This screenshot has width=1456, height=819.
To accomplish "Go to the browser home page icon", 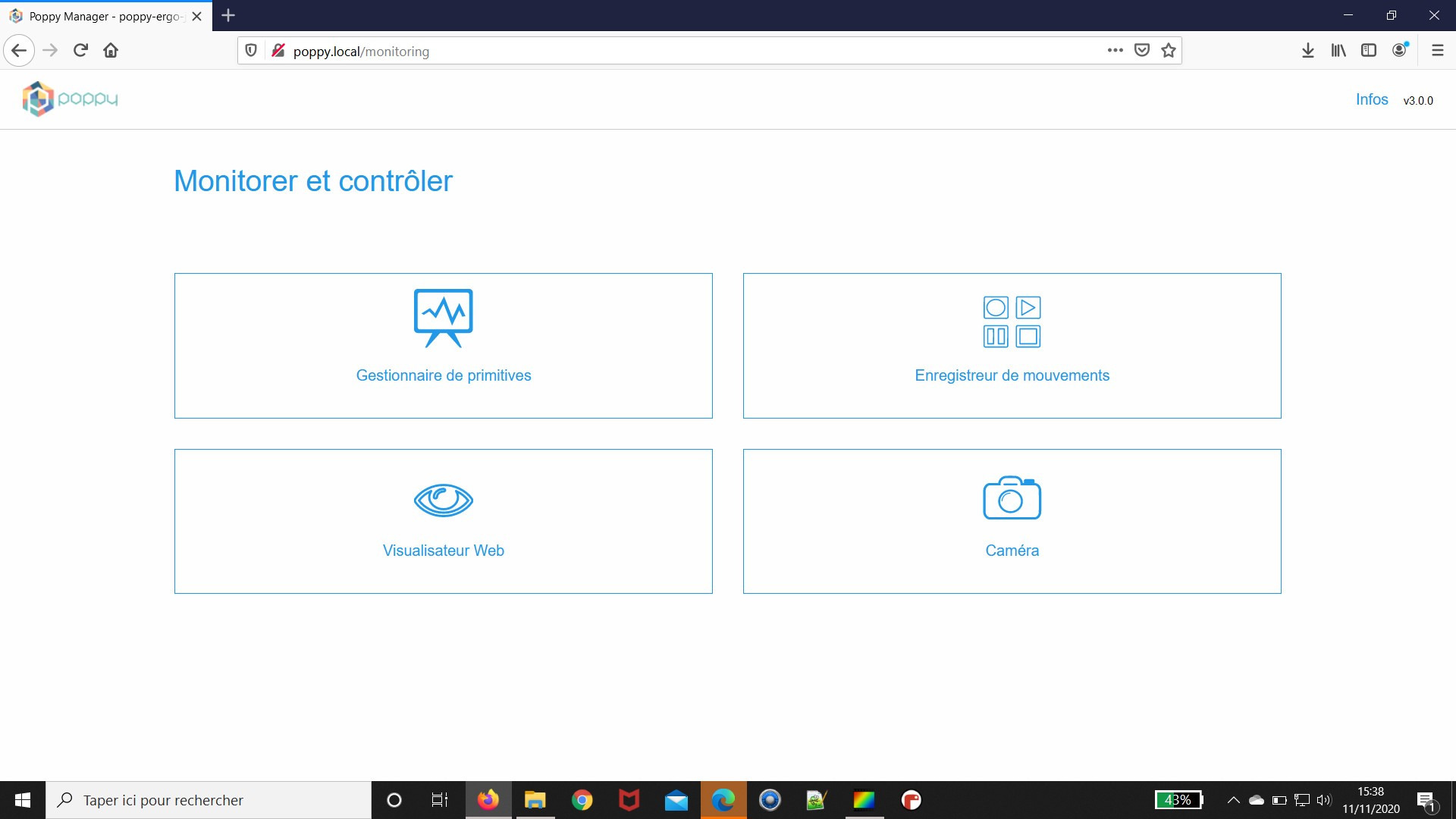I will click(111, 51).
